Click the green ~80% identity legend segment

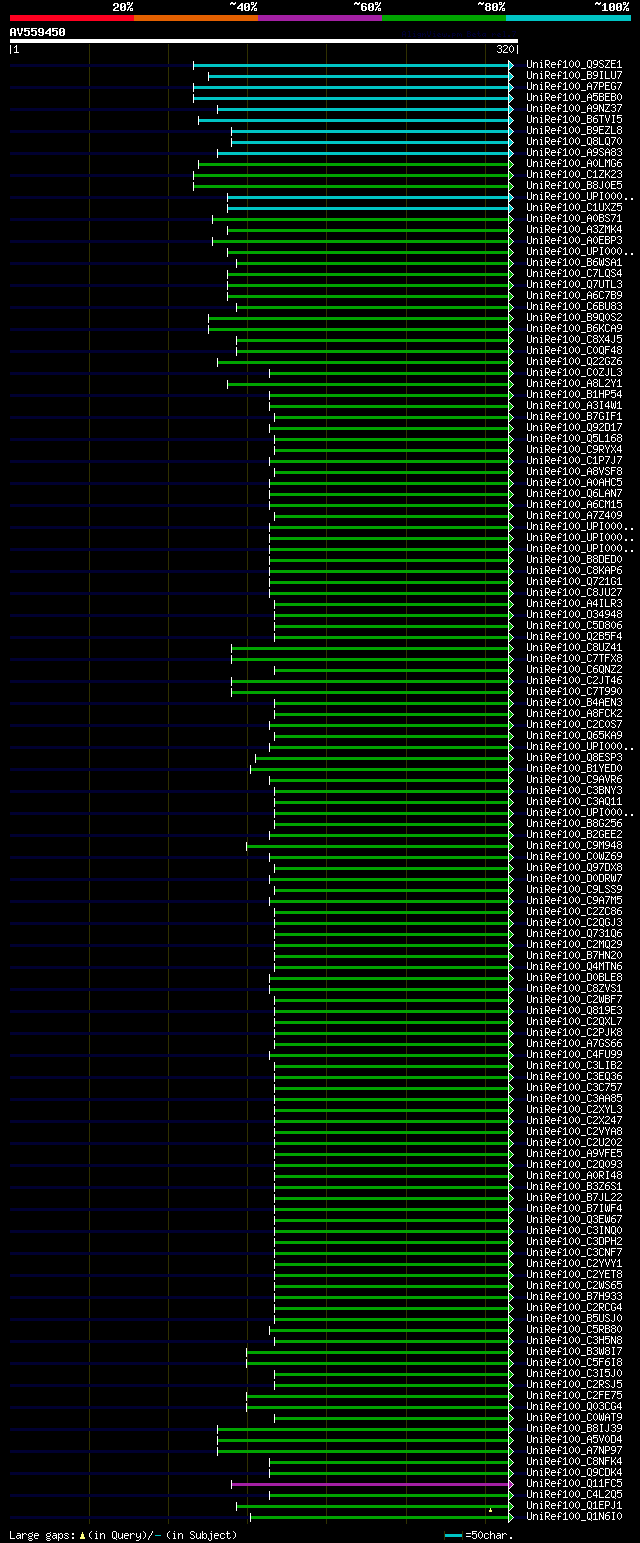coord(444,18)
